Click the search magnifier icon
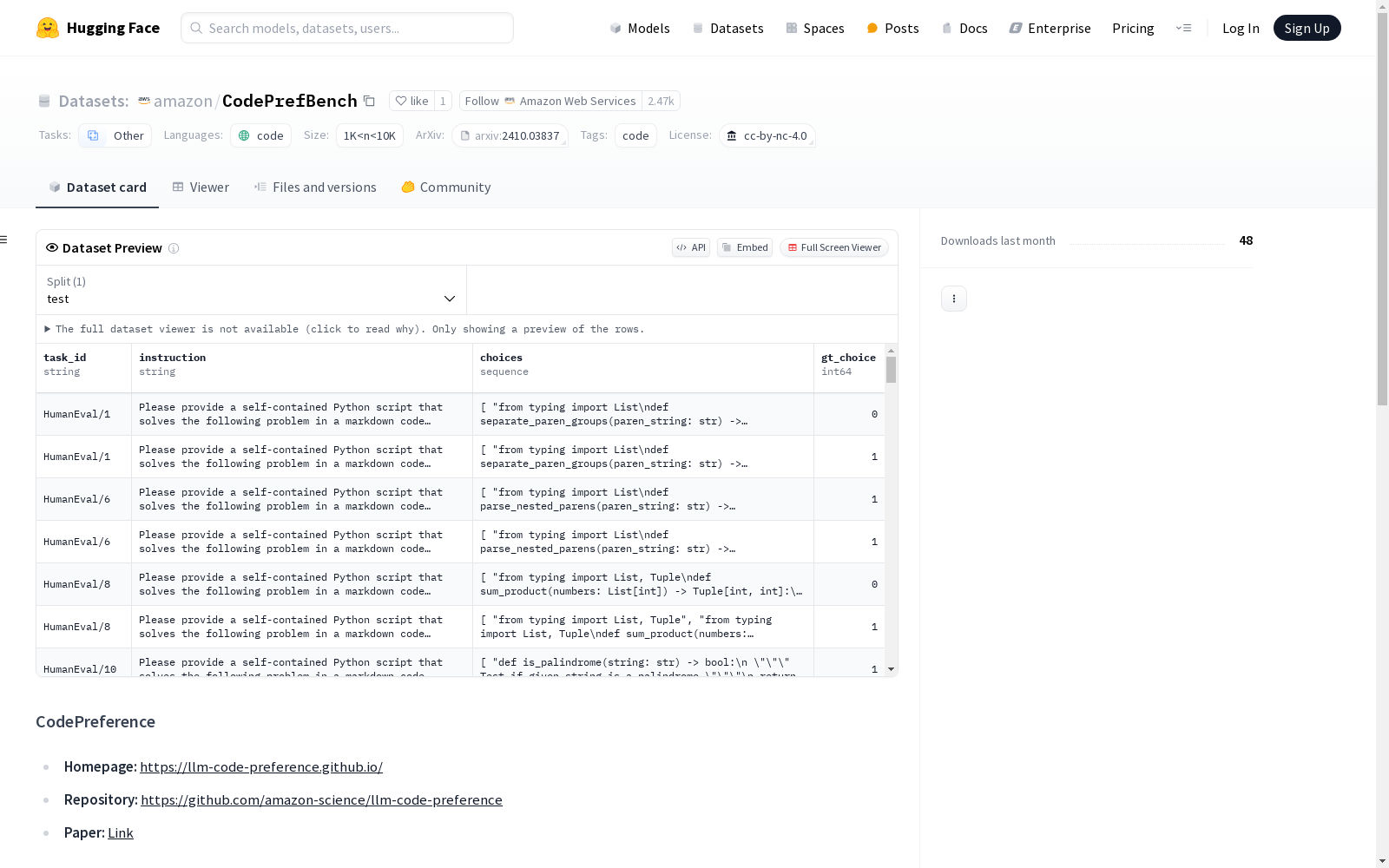Image resolution: width=1389 pixels, height=868 pixels. point(196,28)
